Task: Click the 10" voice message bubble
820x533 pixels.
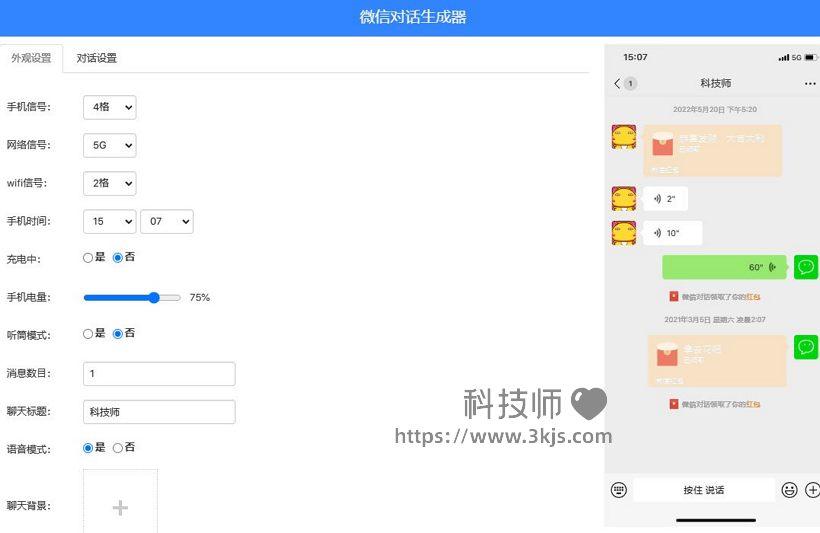Action: tap(673, 233)
